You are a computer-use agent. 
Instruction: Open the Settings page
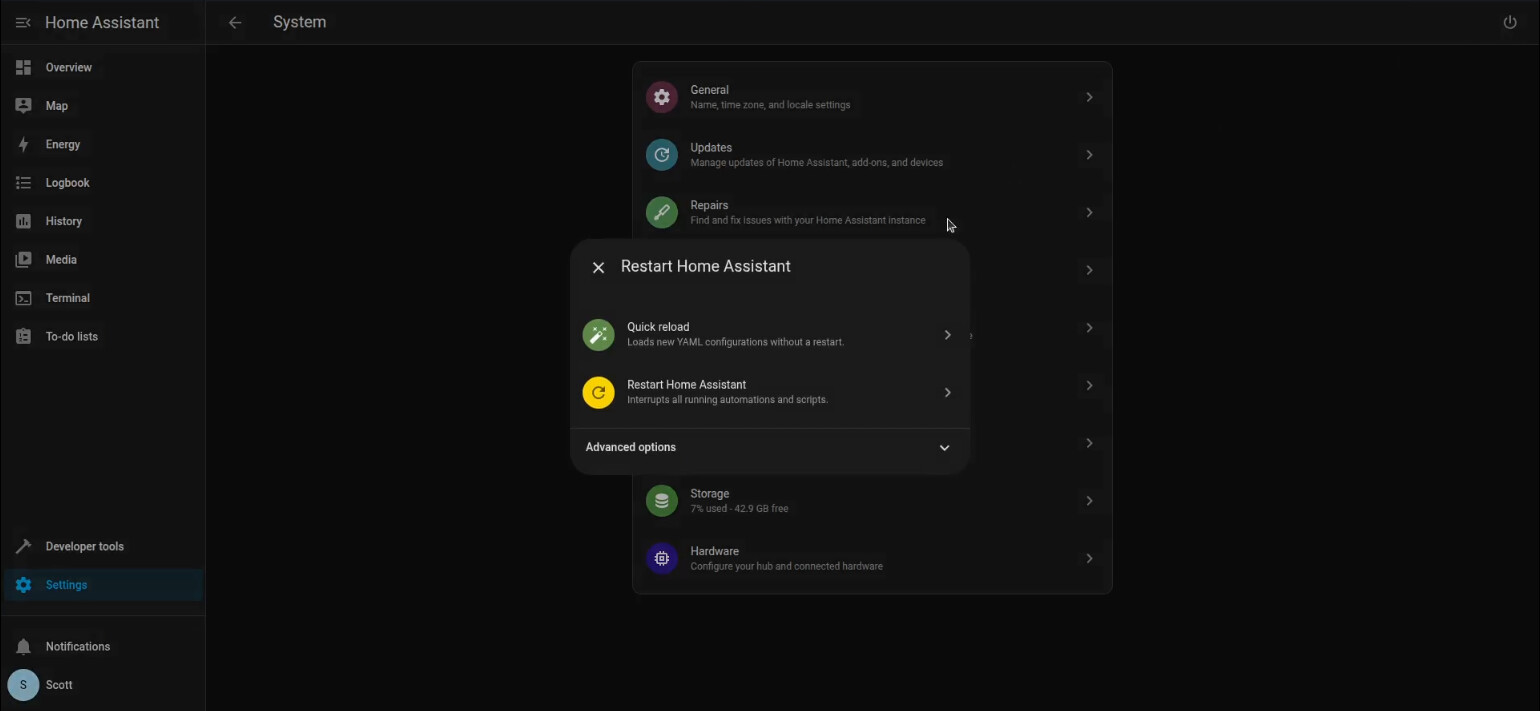click(x=103, y=585)
